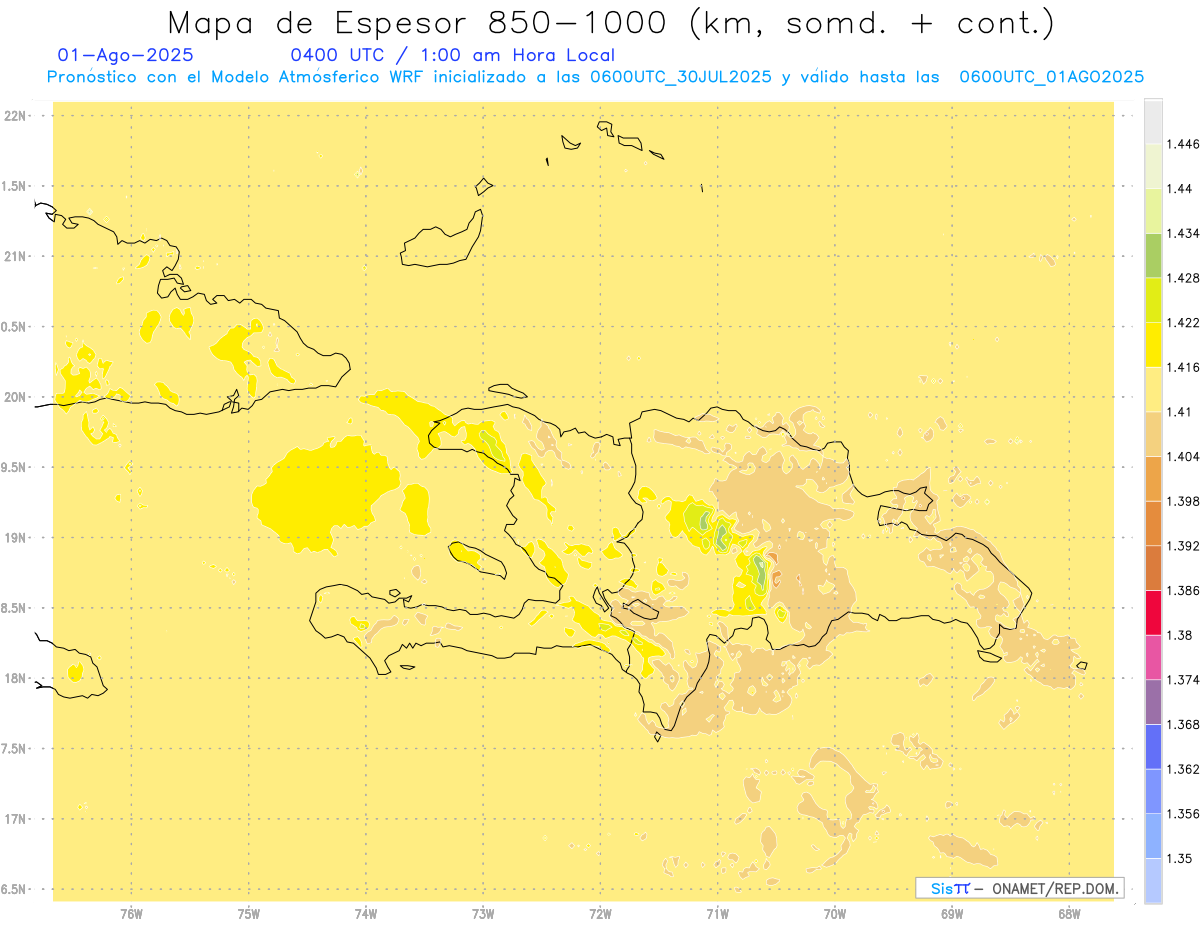This screenshot has height=927, width=1200.
Task: Select the pink swatch between 1.374 and 1.38
Action: 1153,657
